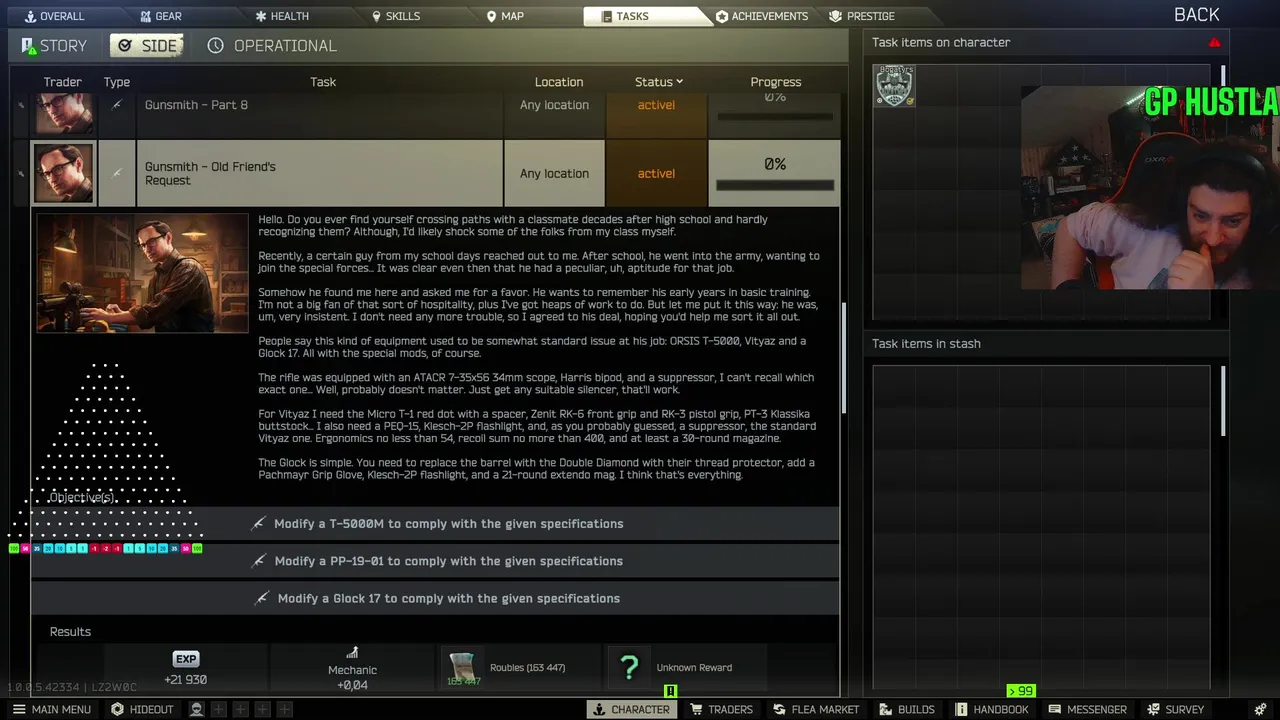Click the wrench icon beside Glock 17 objective
The image size is (1280, 720).
click(x=262, y=598)
